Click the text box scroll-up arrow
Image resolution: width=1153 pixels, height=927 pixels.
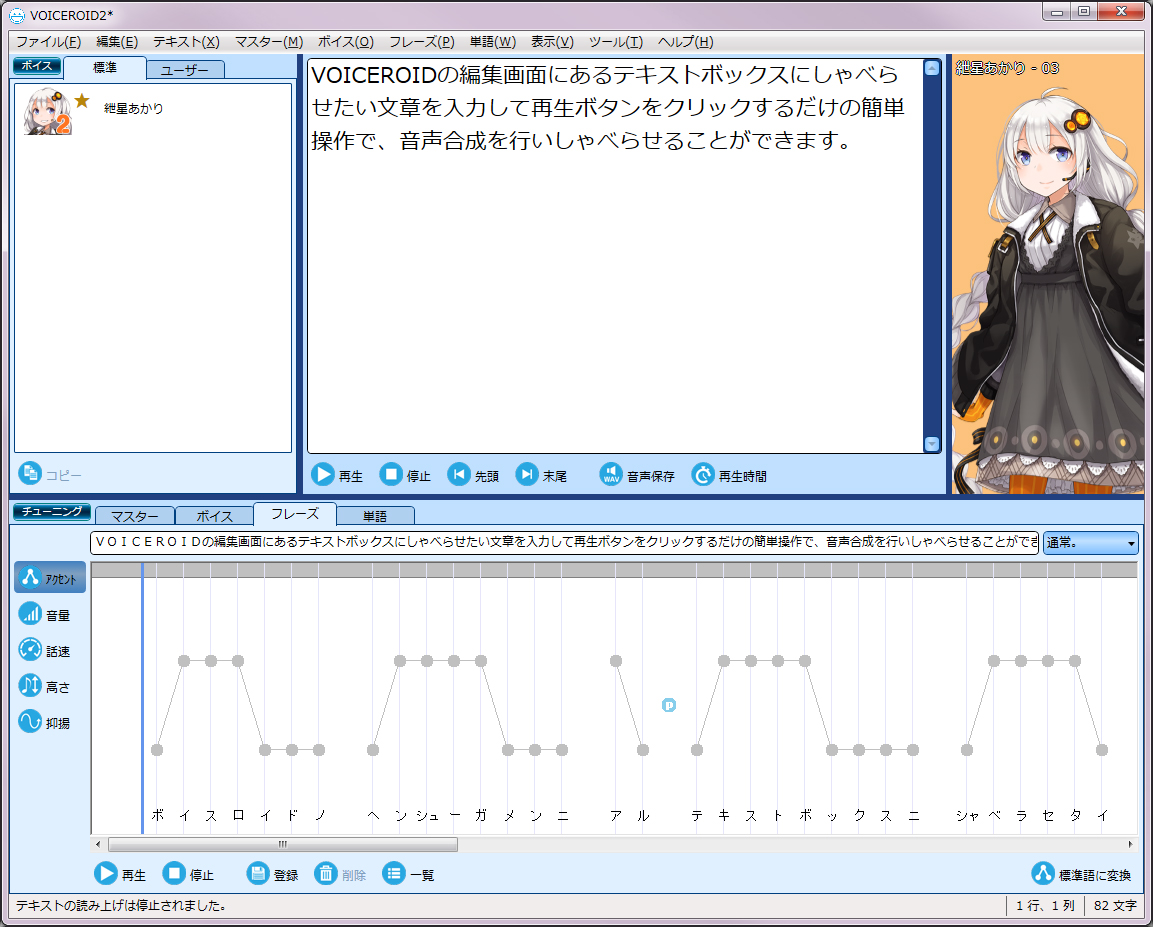932,68
